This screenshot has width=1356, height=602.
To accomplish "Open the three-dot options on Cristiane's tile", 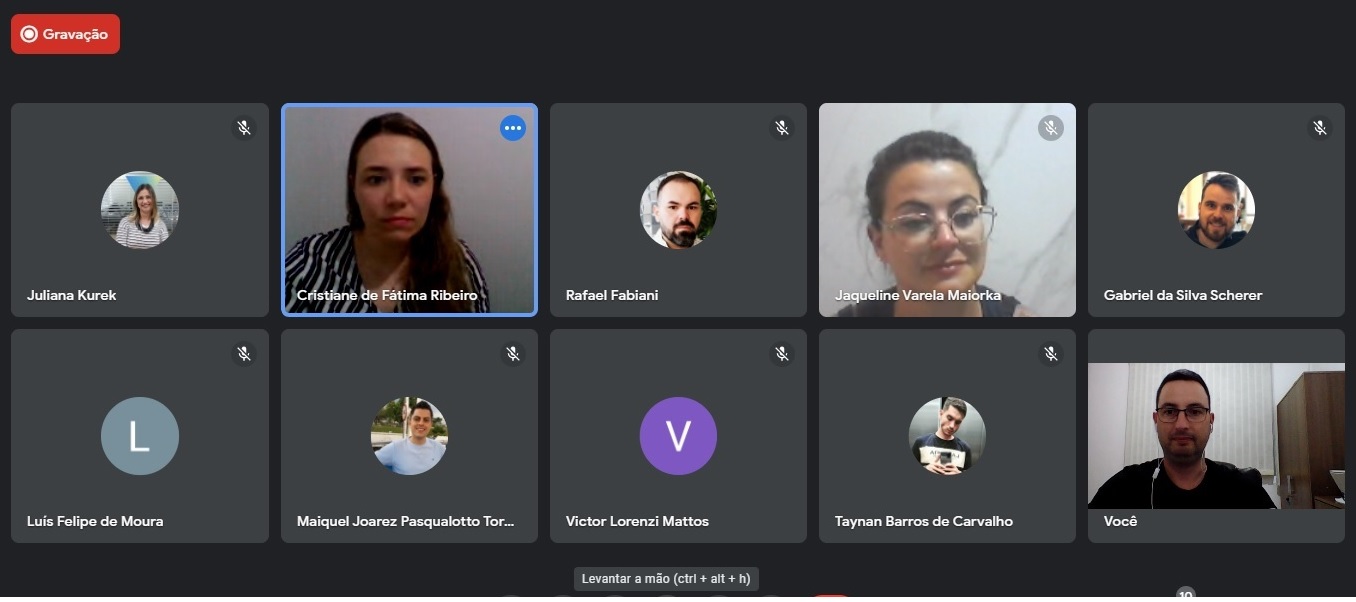I will [x=513, y=128].
